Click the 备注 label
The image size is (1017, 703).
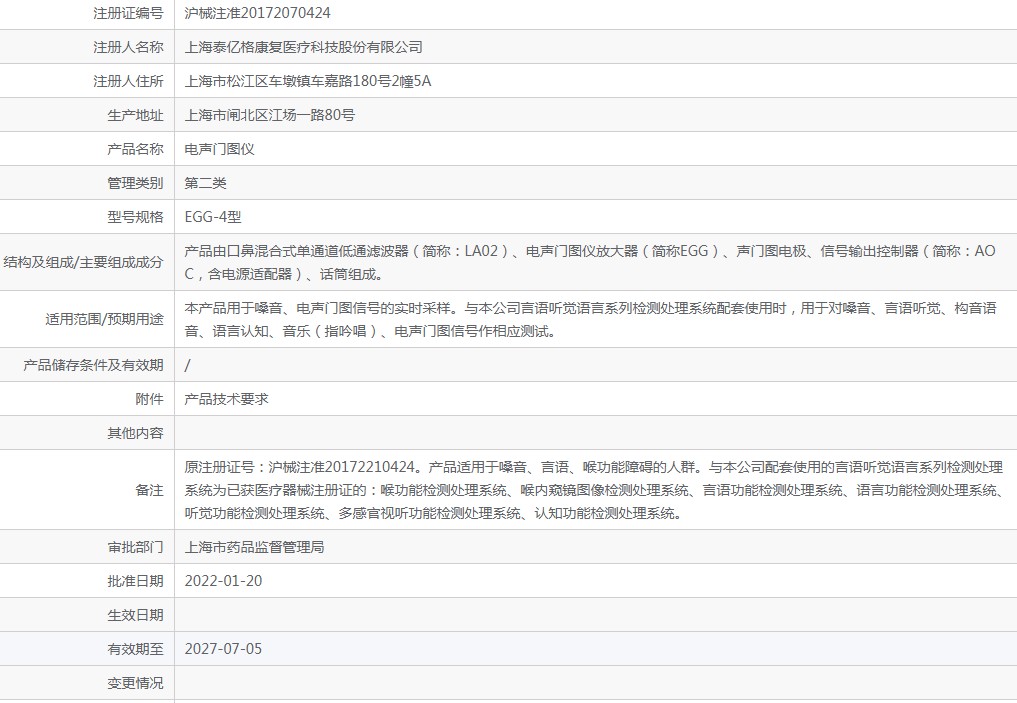click(150, 490)
